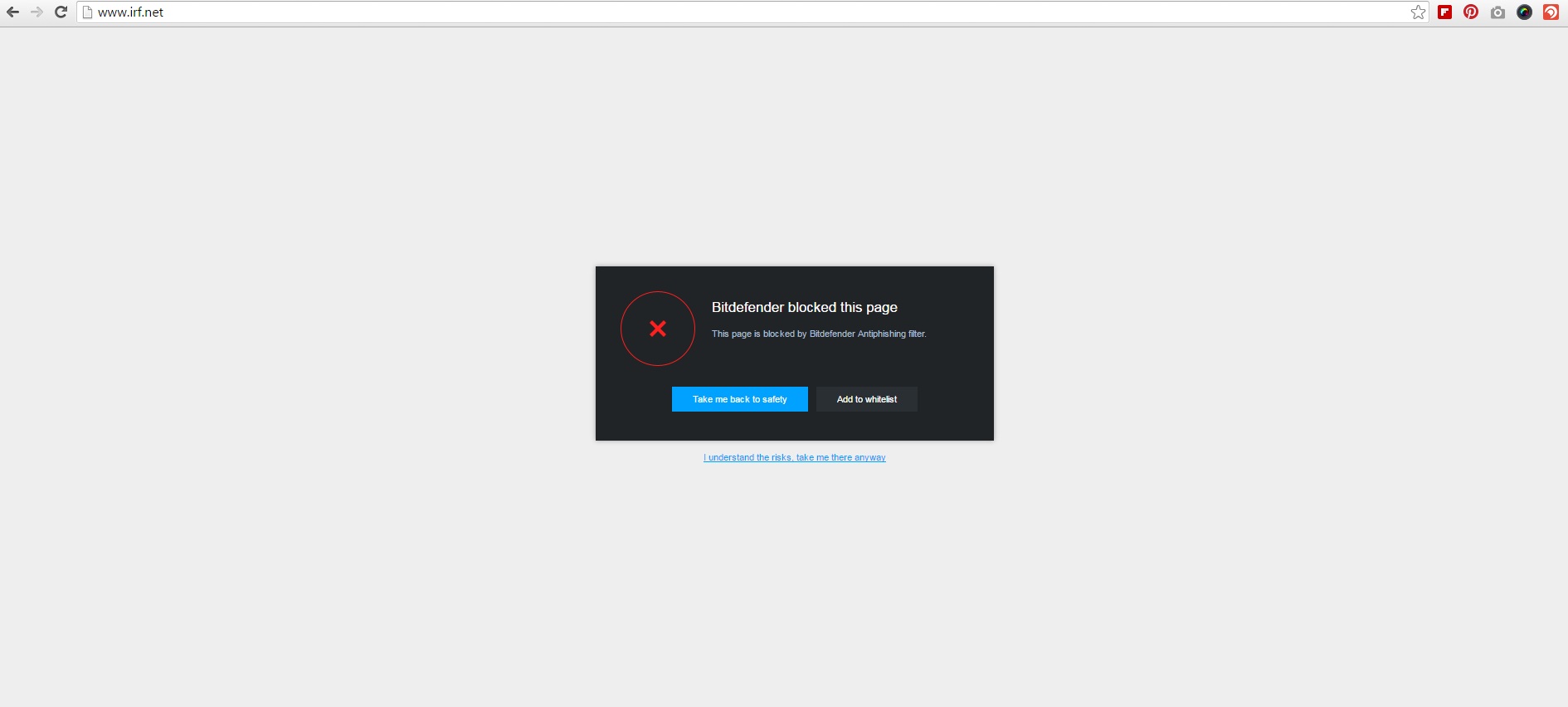
Task: Click the red Bitdefender-style extension icon at far right
Action: (1551, 12)
